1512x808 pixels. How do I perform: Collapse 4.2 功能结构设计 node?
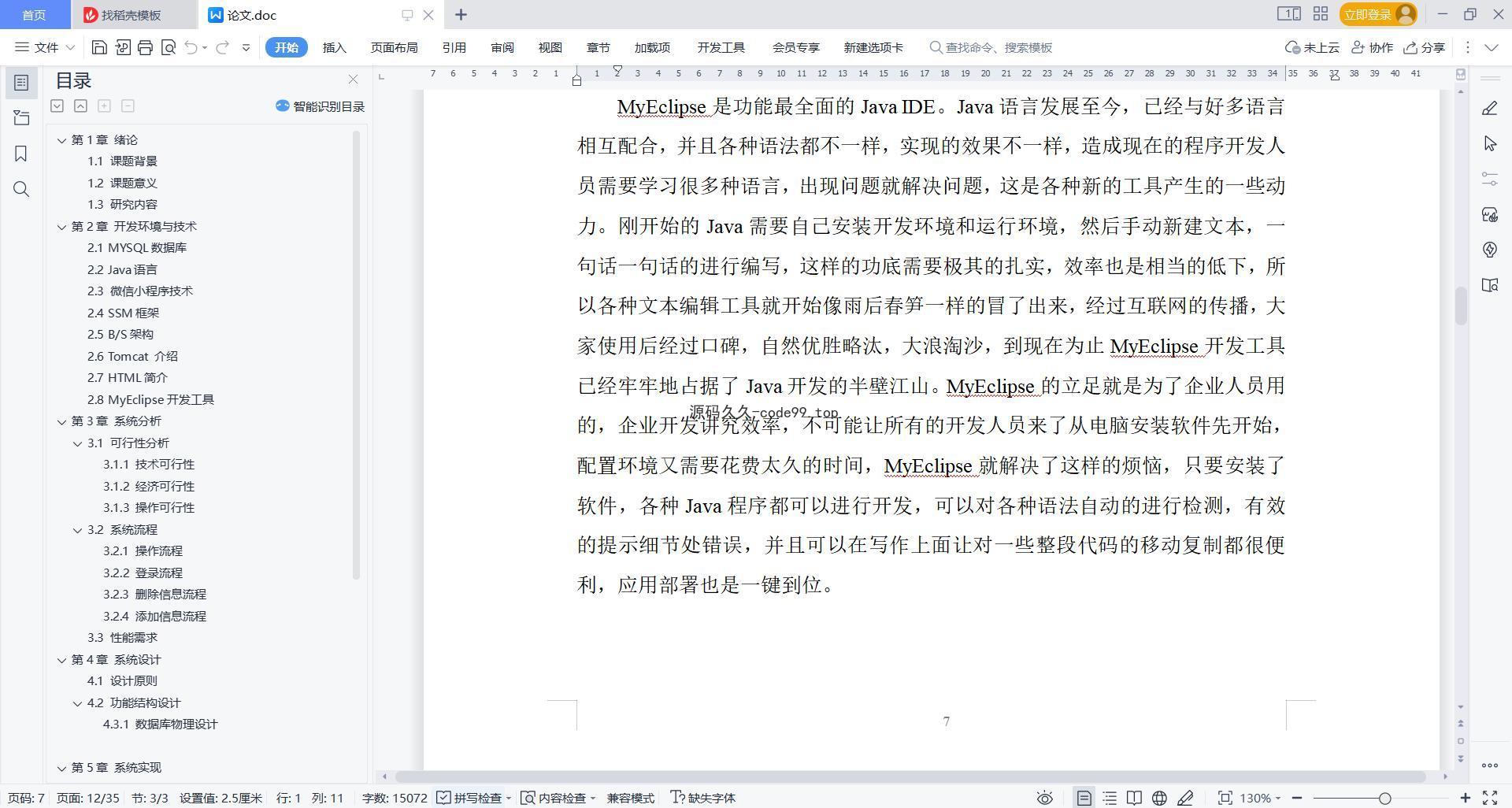click(77, 703)
